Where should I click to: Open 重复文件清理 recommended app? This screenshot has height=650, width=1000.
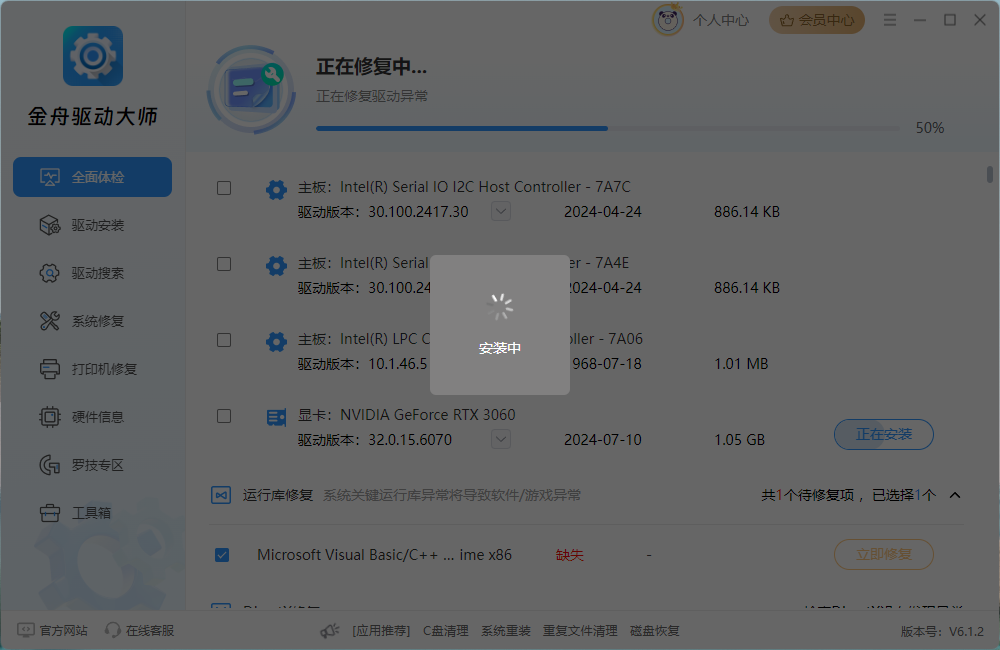coord(580,631)
